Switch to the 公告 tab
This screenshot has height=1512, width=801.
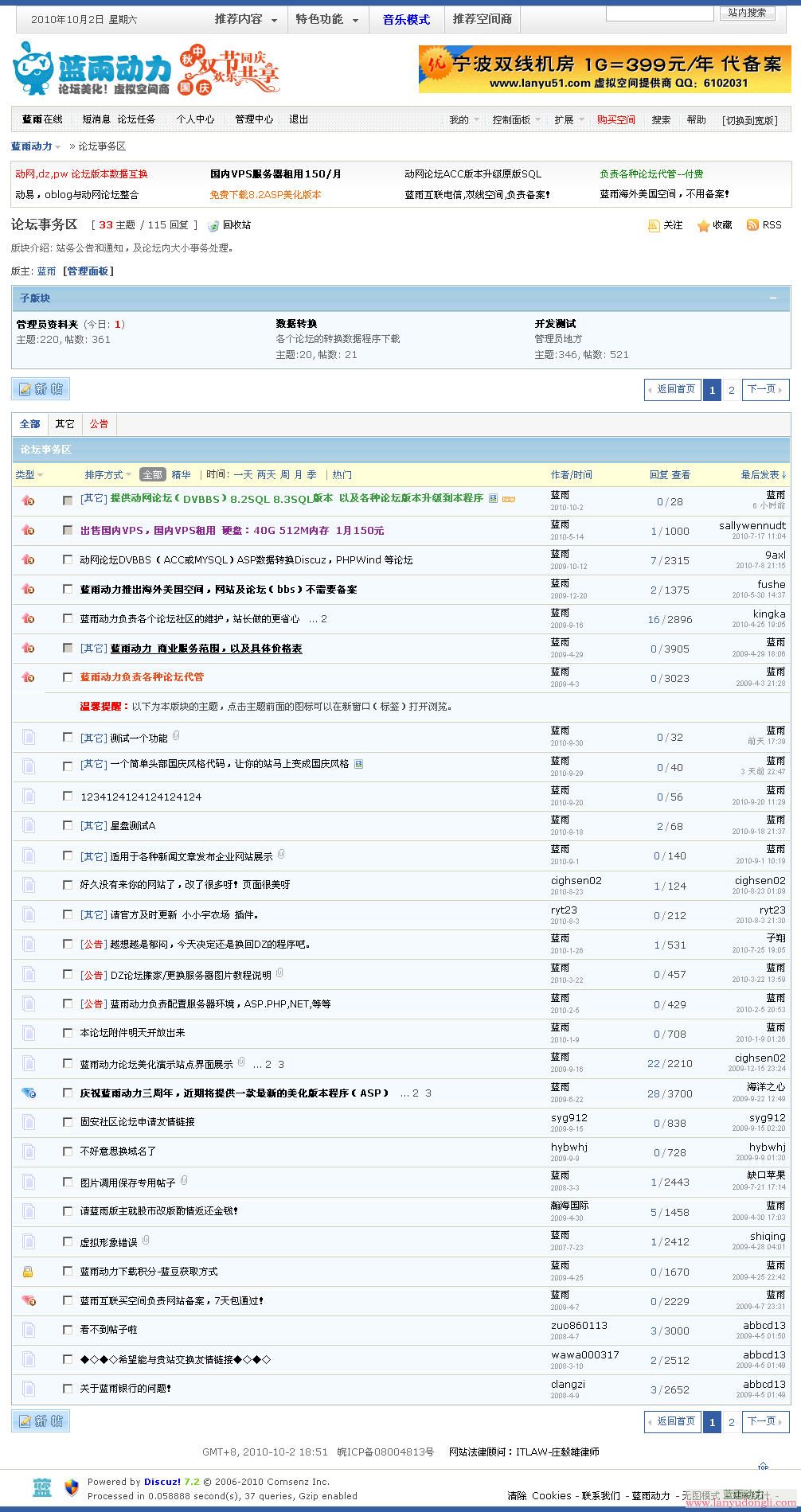pos(99,424)
